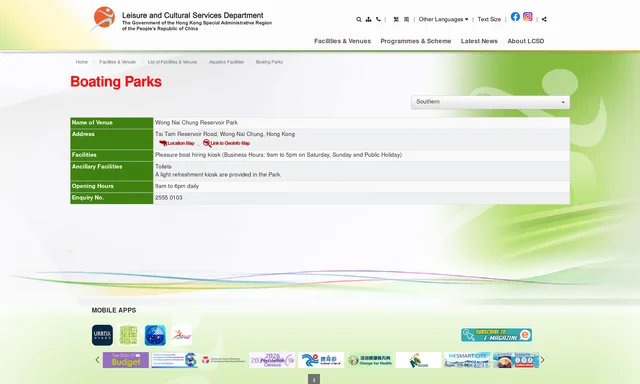Open the LCSD Facebook page icon
Viewport: 640px width, 384px height.
point(515,16)
